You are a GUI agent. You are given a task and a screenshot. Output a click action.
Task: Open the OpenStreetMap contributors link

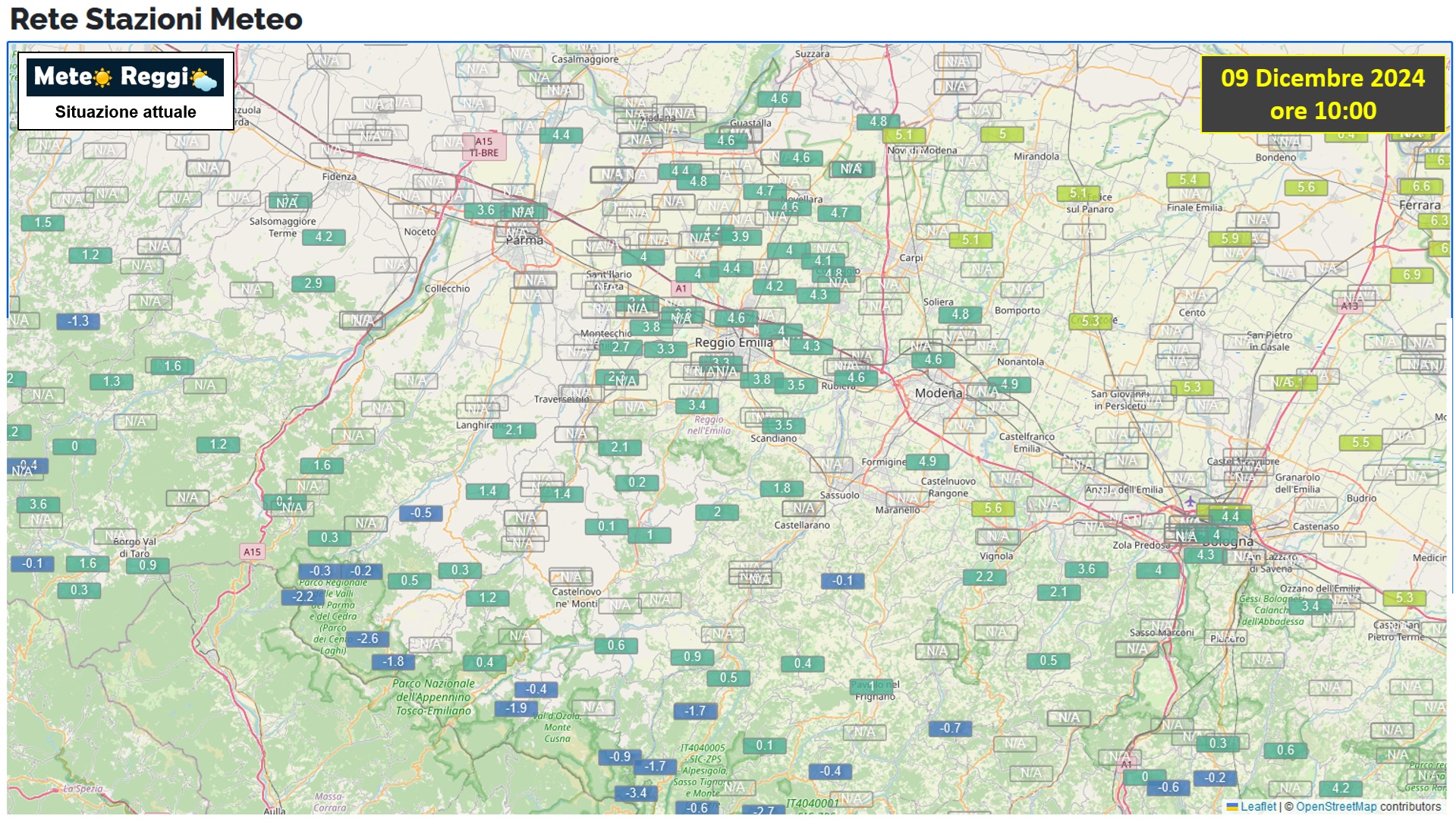coord(1335,807)
